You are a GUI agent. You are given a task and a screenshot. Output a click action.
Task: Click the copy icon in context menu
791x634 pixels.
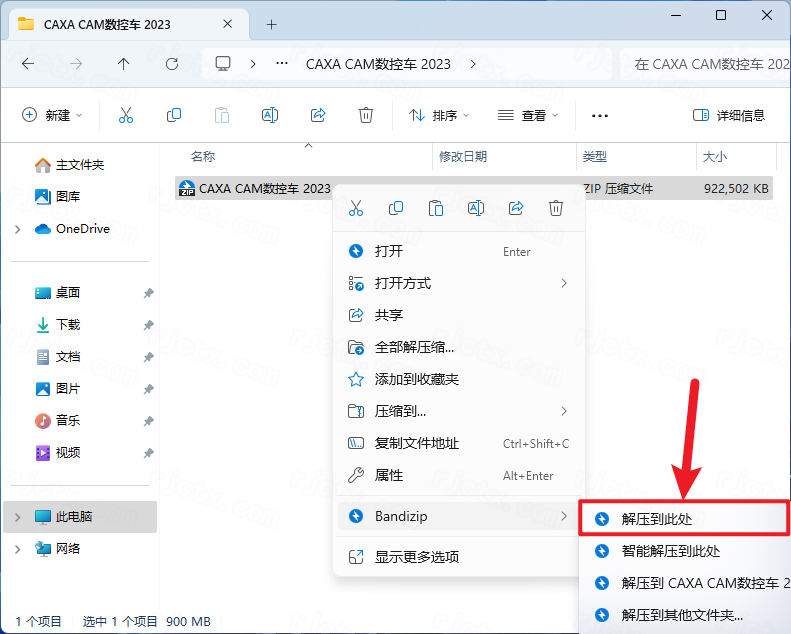point(396,208)
